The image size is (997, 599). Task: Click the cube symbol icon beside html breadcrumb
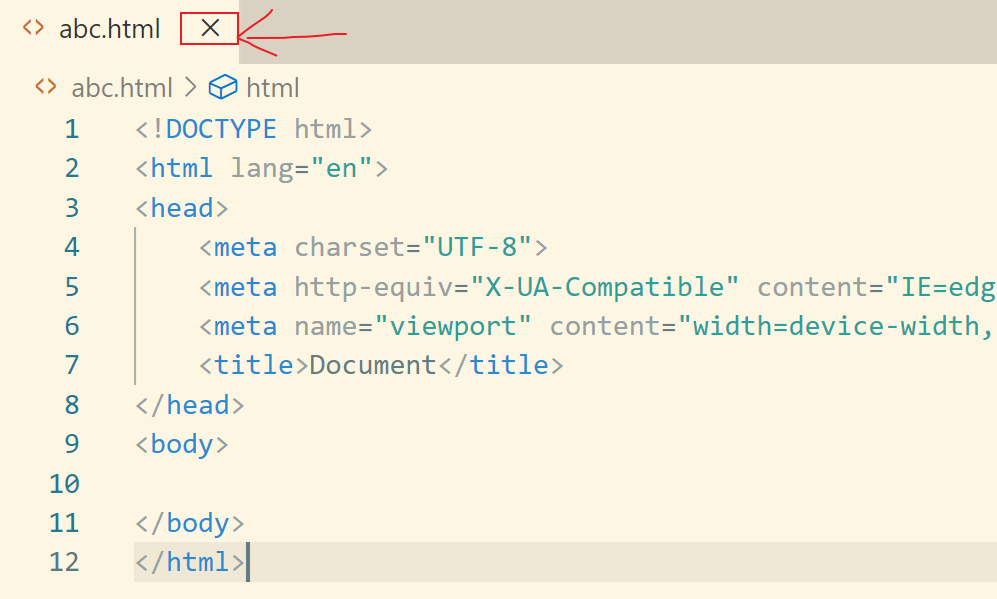pos(222,87)
